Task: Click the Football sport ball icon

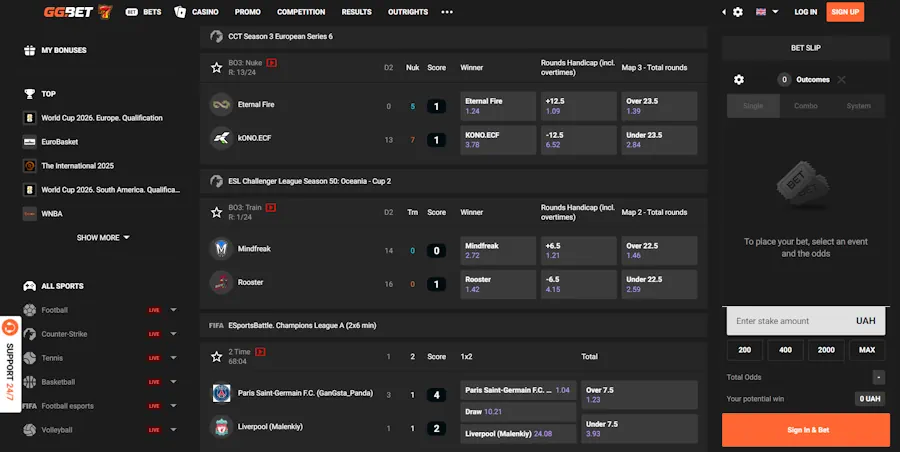Action: pos(29,310)
